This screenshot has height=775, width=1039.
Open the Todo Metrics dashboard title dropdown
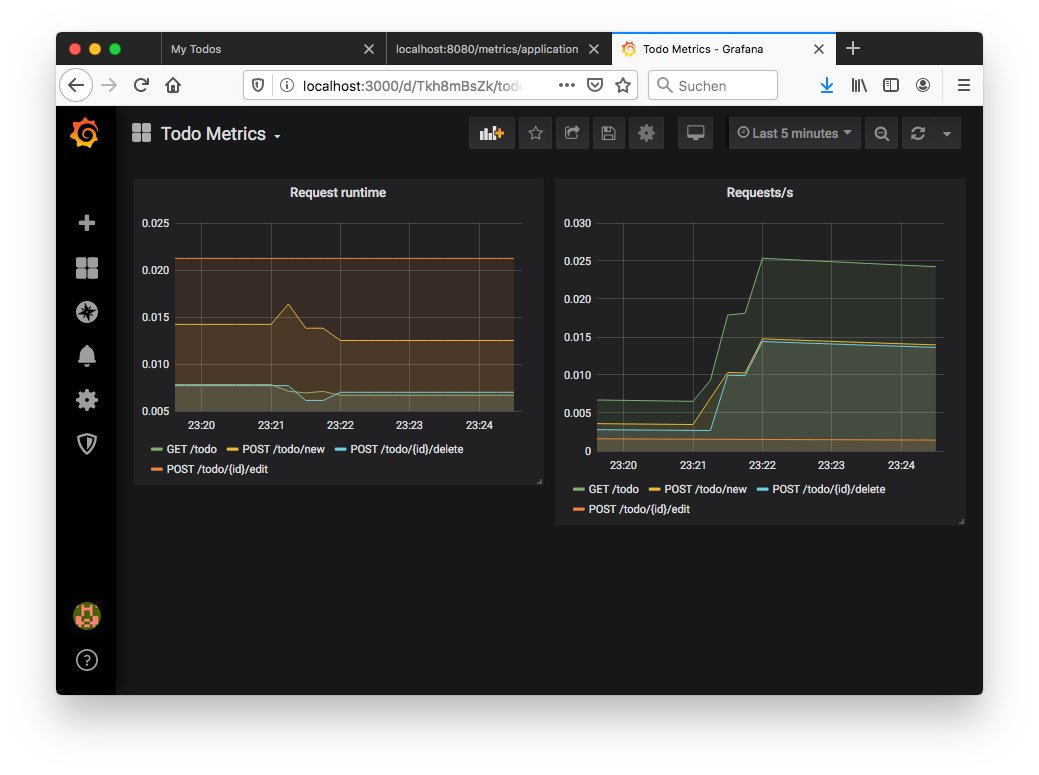221,134
